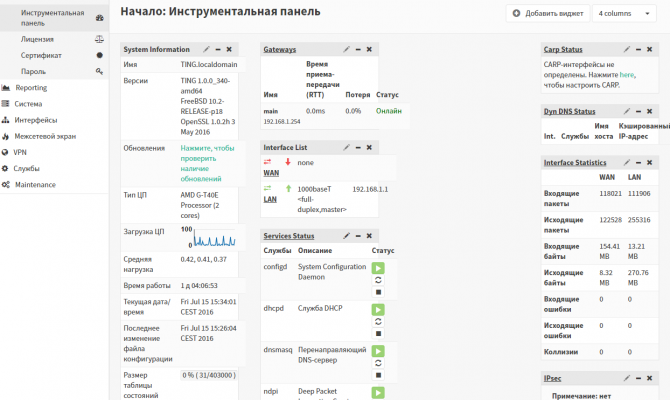The image size is (670, 400).
Task: Edit the System Information widget settings
Action: (206, 49)
